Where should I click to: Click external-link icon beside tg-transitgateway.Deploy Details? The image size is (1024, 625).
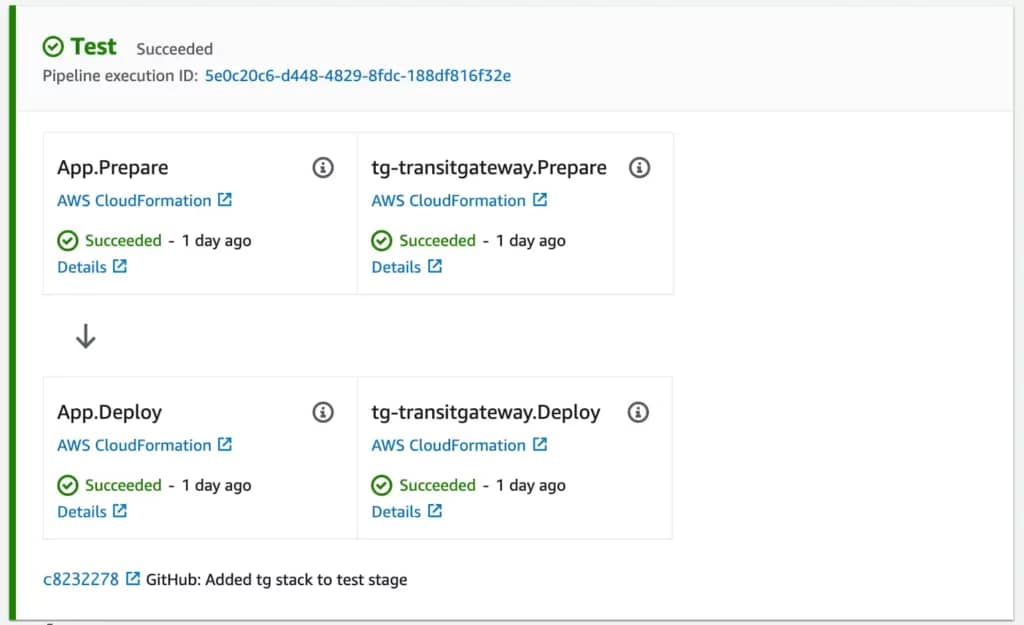tap(435, 511)
